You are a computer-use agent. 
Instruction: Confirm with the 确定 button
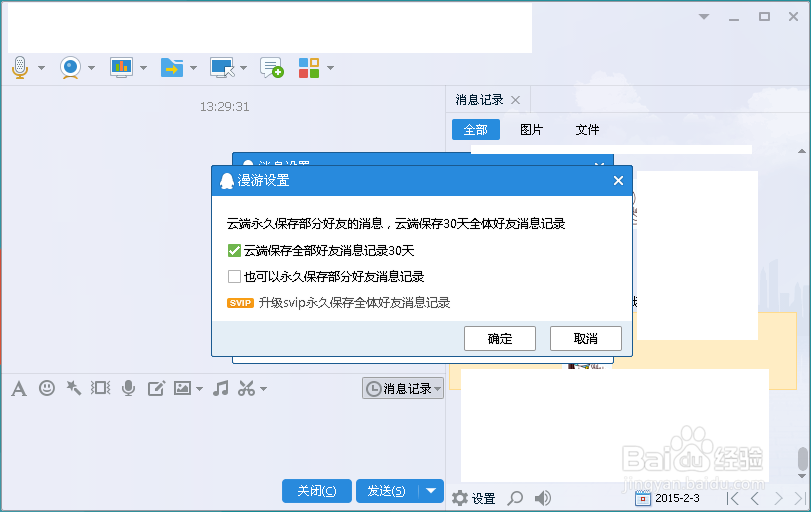click(x=500, y=339)
